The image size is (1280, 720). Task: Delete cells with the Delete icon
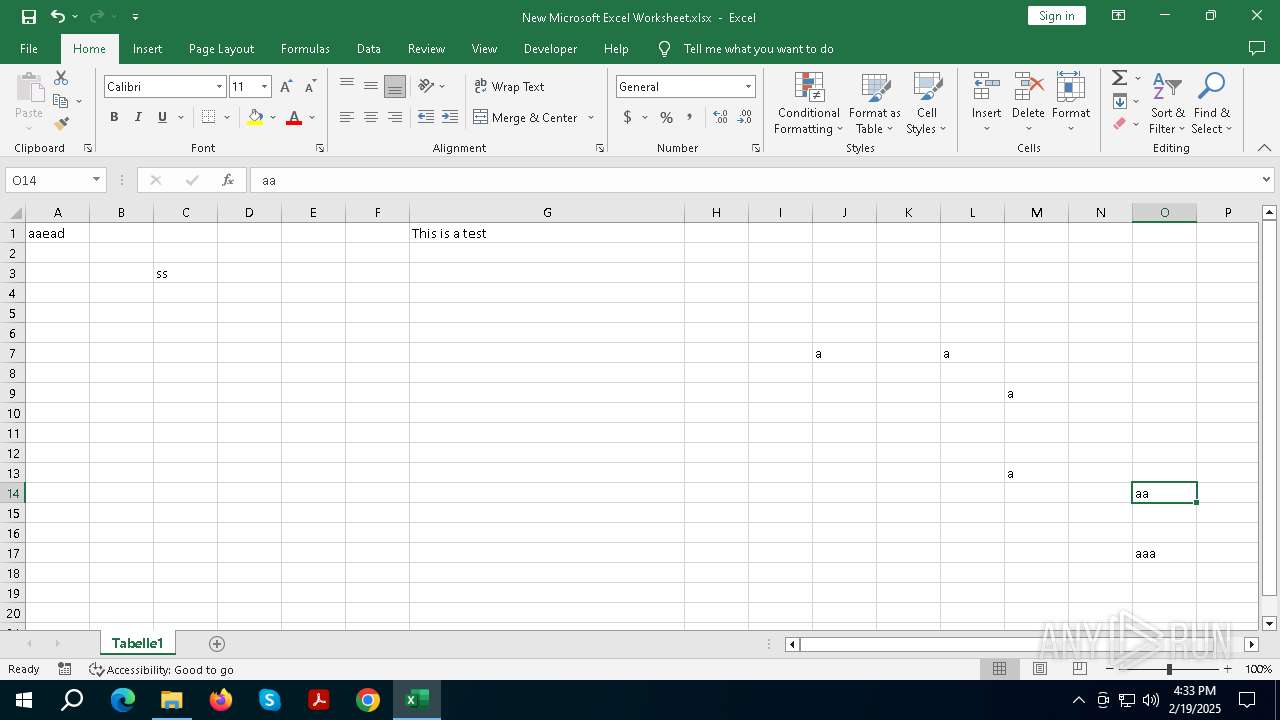click(1028, 87)
